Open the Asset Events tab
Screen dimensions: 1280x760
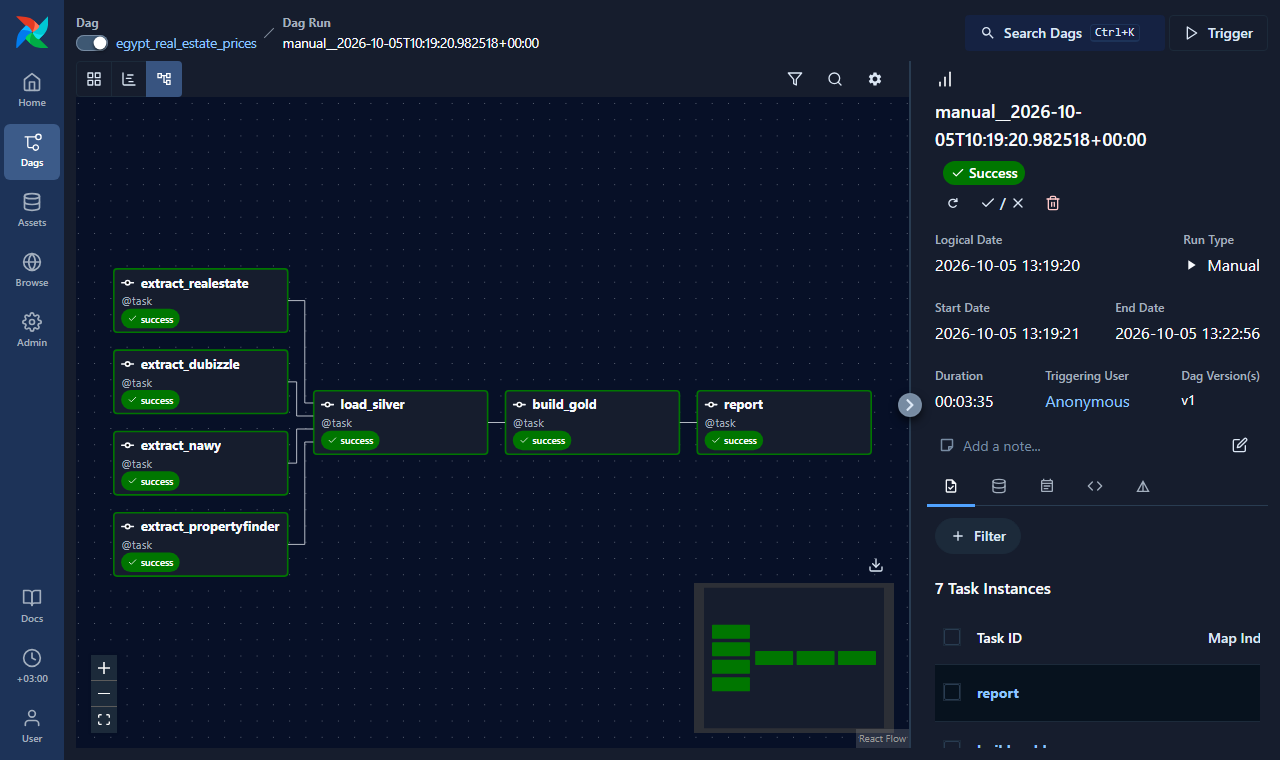(x=999, y=486)
